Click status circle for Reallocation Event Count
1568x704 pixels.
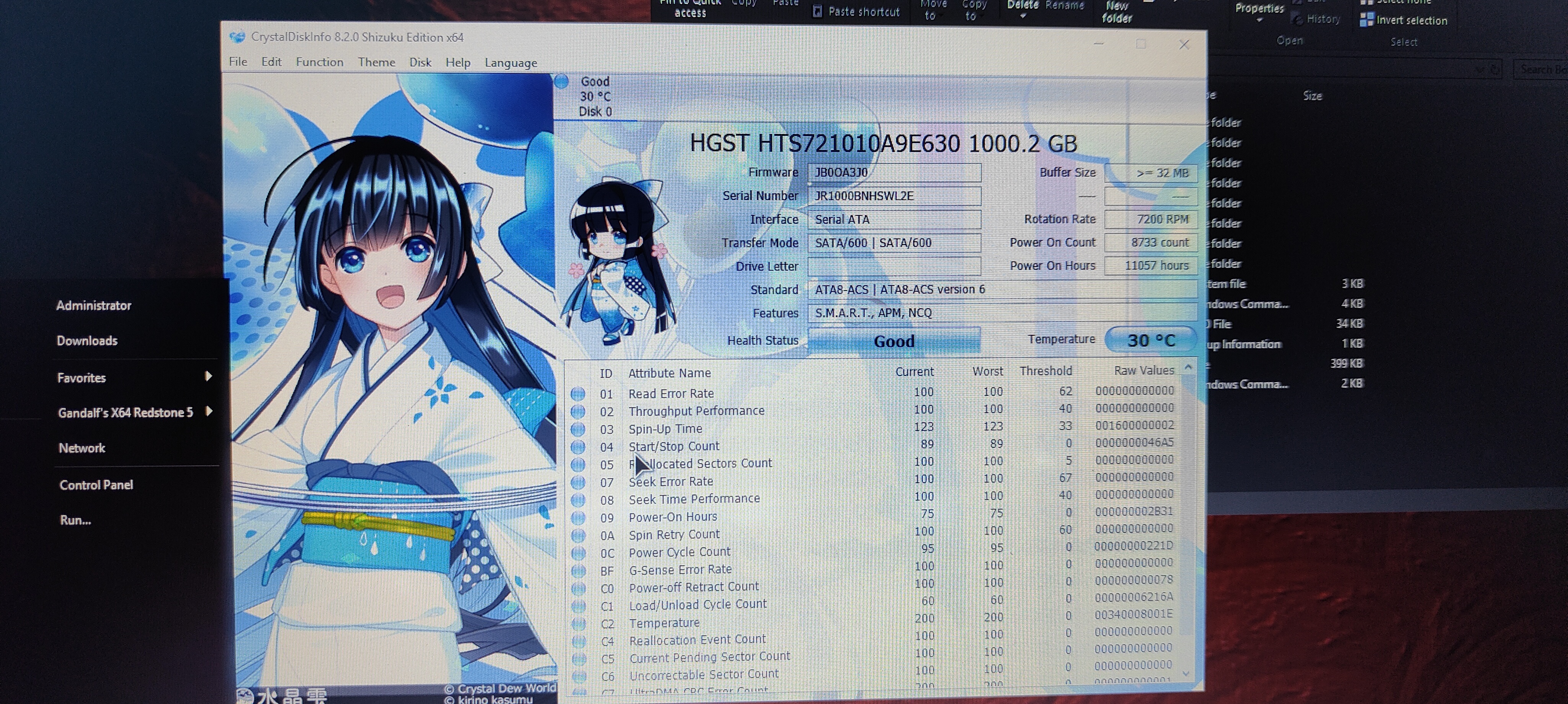point(578,641)
